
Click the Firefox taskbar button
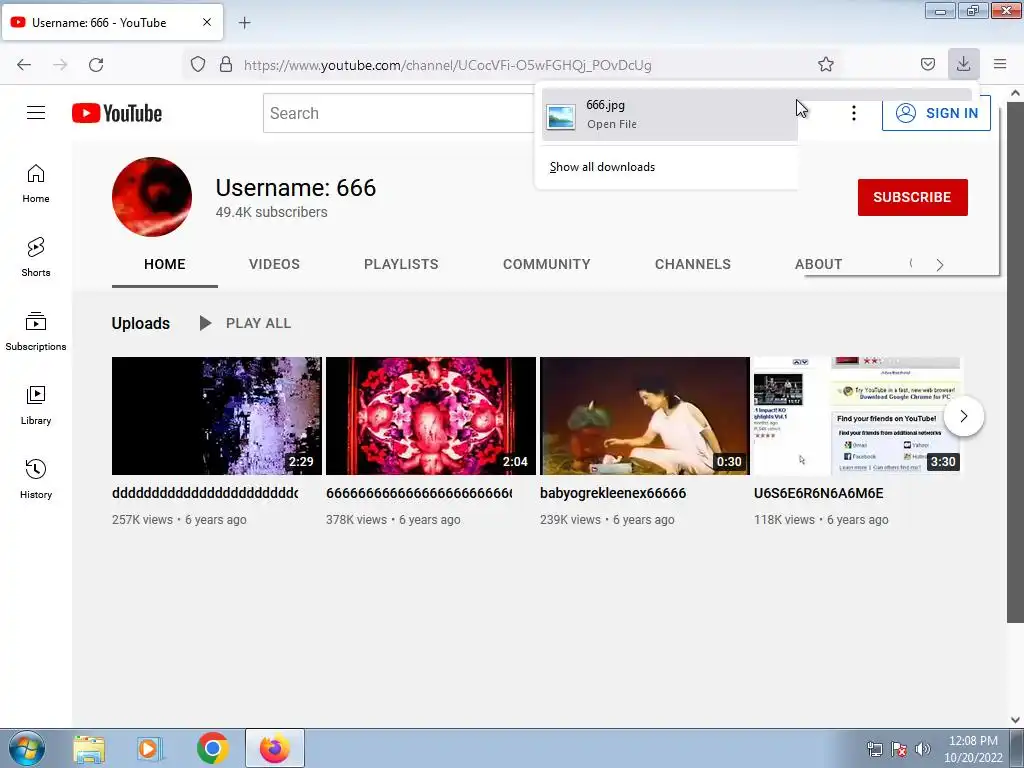[274, 748]
